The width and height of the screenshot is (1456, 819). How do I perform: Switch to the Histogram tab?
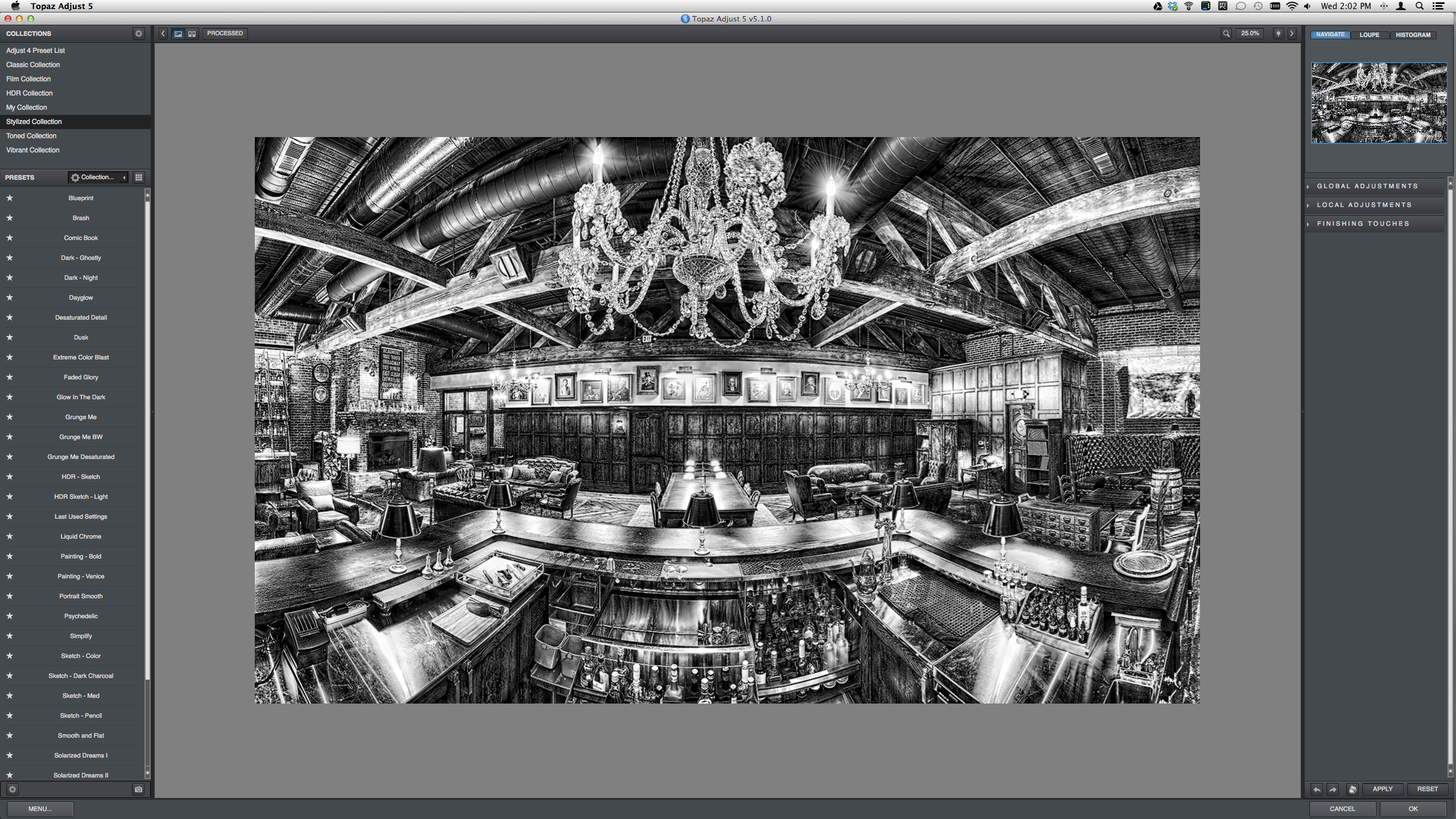coord(1413,35)
